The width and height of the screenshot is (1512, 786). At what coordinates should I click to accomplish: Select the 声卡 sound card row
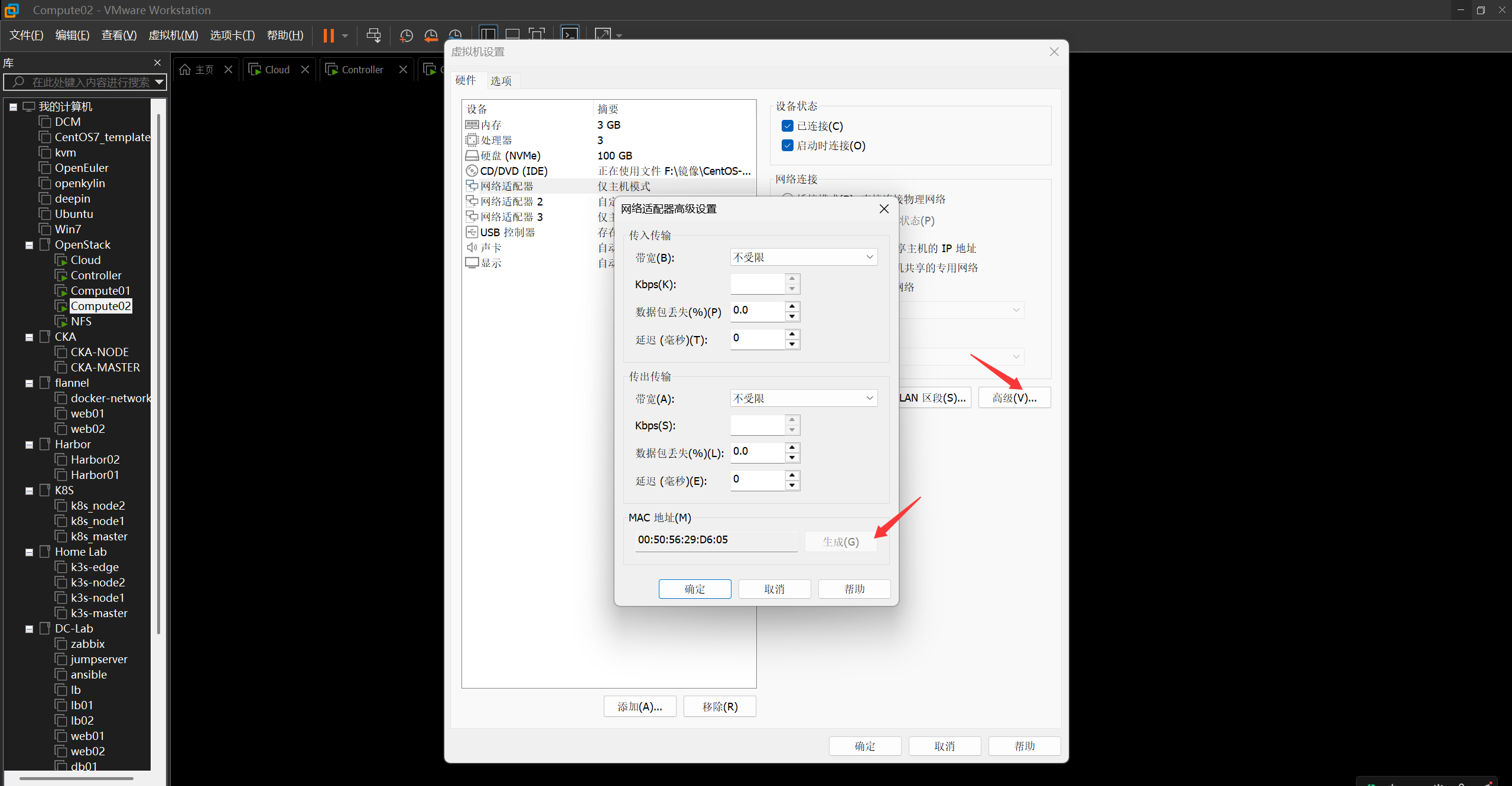coord(539,247)
